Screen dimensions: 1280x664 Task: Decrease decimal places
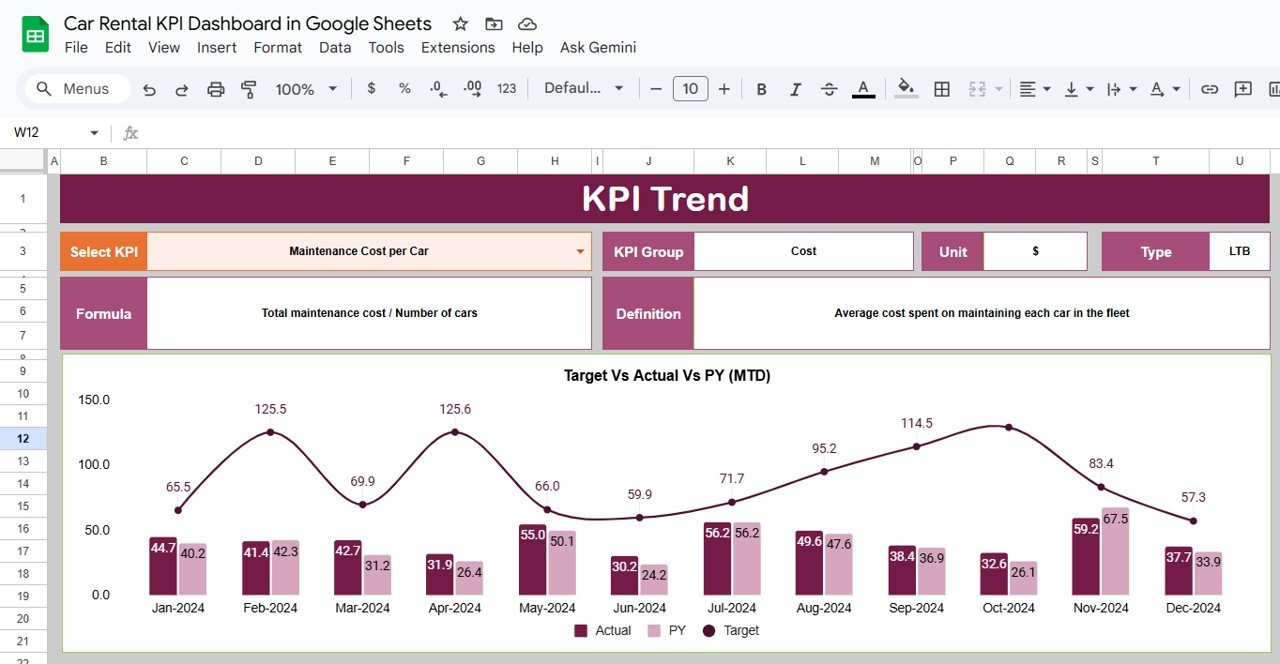click(x=437, y=89)
